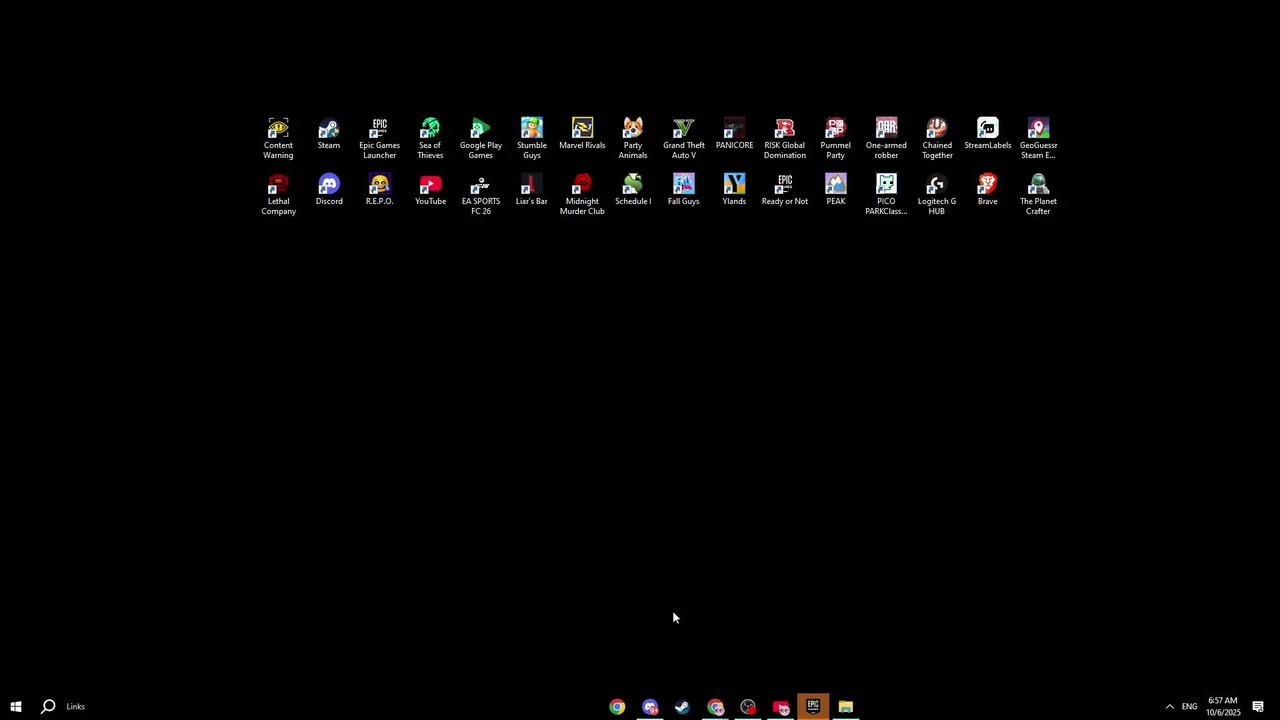
Task: Select the Schedule I desktop icon
Action: (x=633, y=190)
